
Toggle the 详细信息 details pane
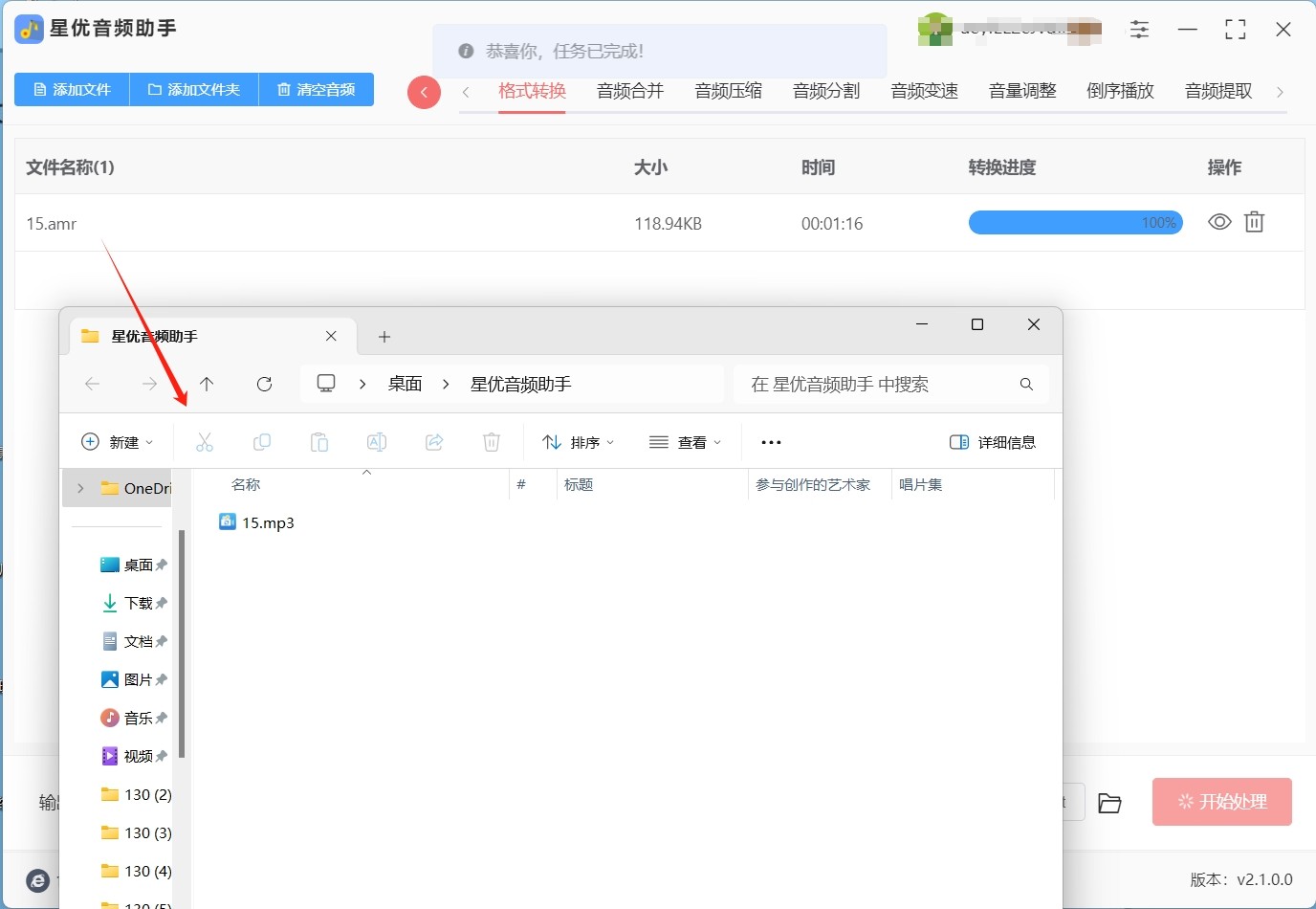tap(993, 442)
